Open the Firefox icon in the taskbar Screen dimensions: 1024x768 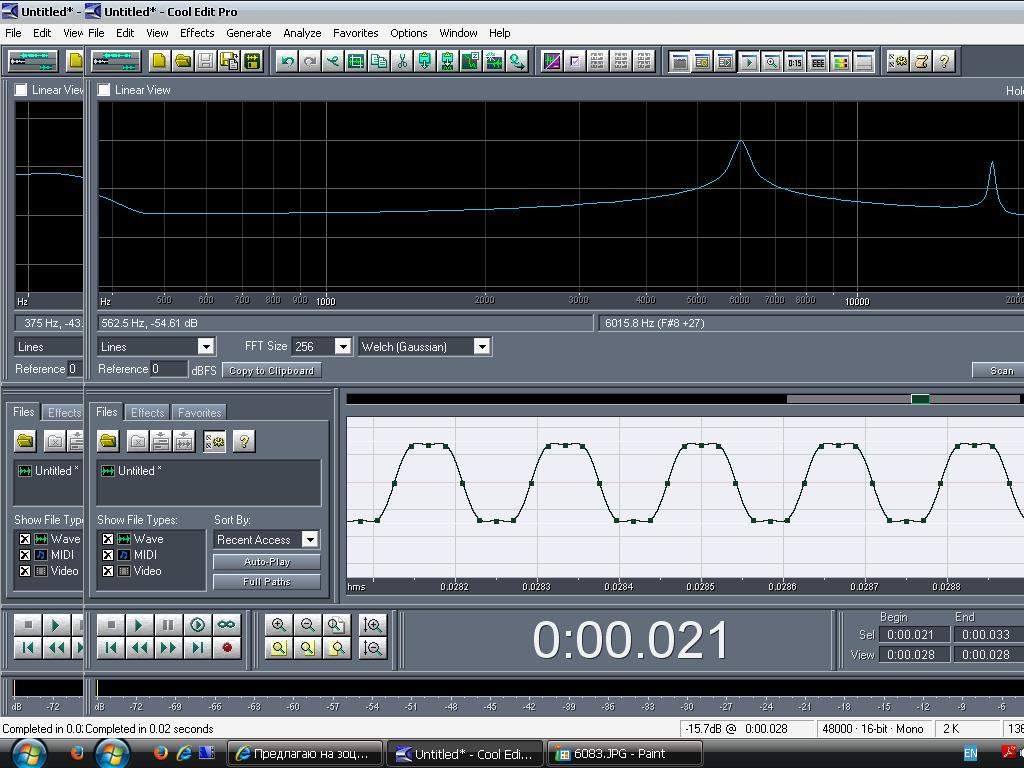coord(160,753)
